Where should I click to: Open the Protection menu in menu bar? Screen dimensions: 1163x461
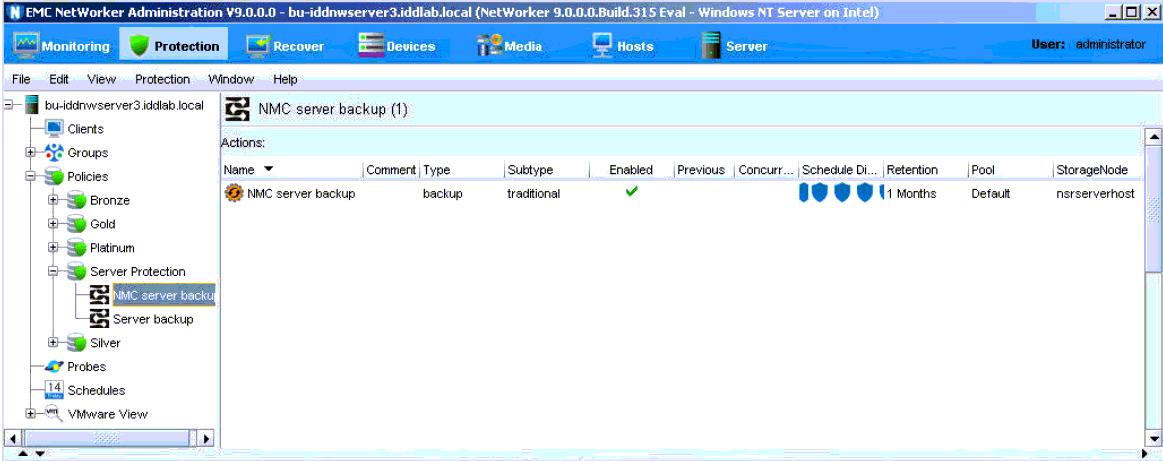pos(162,79)
